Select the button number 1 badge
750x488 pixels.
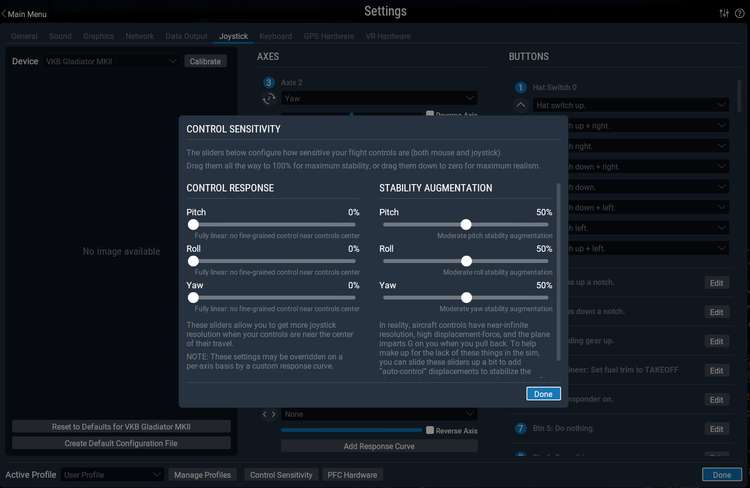point(520,88)
